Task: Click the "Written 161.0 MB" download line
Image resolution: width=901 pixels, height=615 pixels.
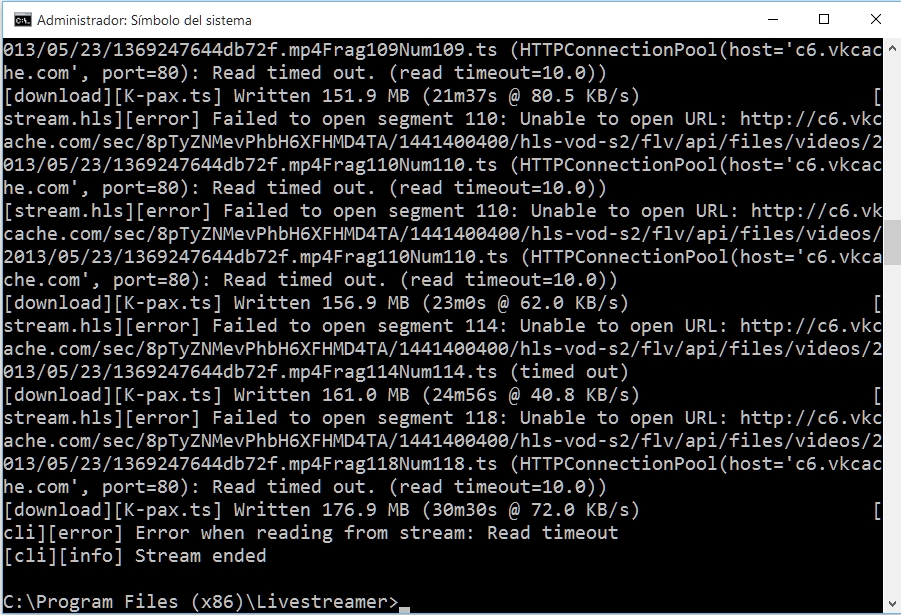Action: coord(321,395)
